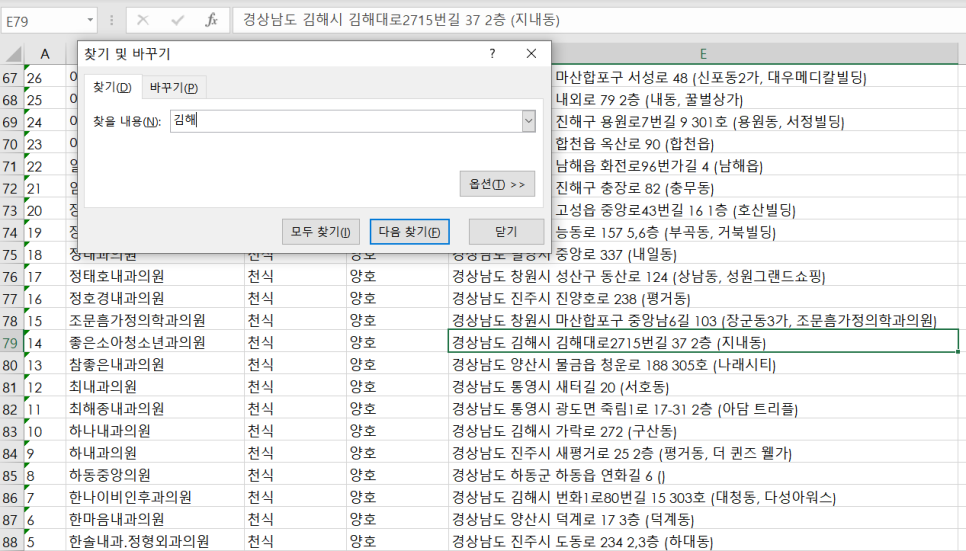Click cell A67 with value 26
Screen dimensions: 966x551
click(45, 78)
